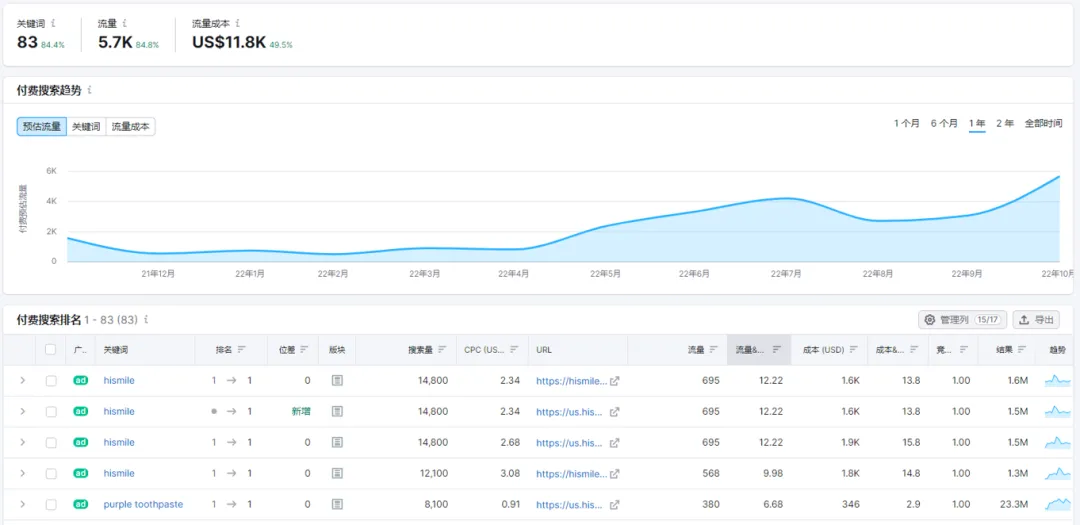The image size is (1080, 525).
Task: Open external link icon in 2.68 CPC row
Action: (x=614, y=442)
